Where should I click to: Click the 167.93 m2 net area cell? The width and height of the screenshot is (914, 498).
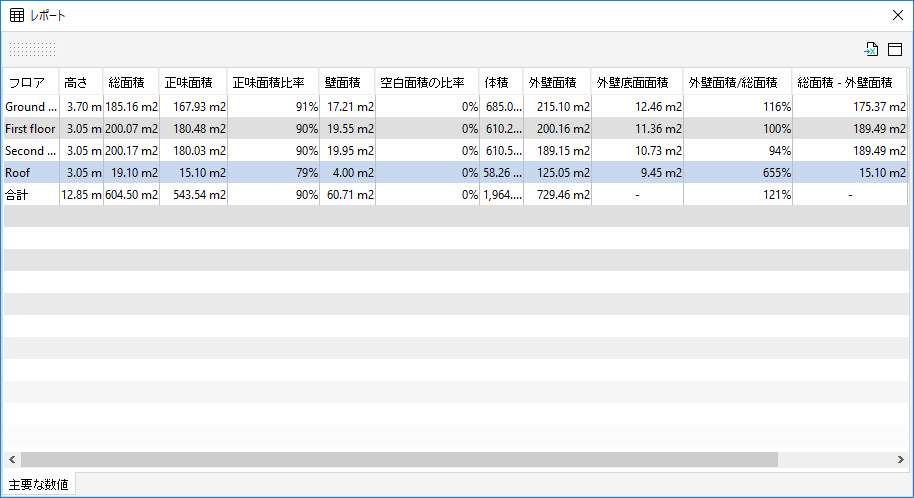pos(193,107)
